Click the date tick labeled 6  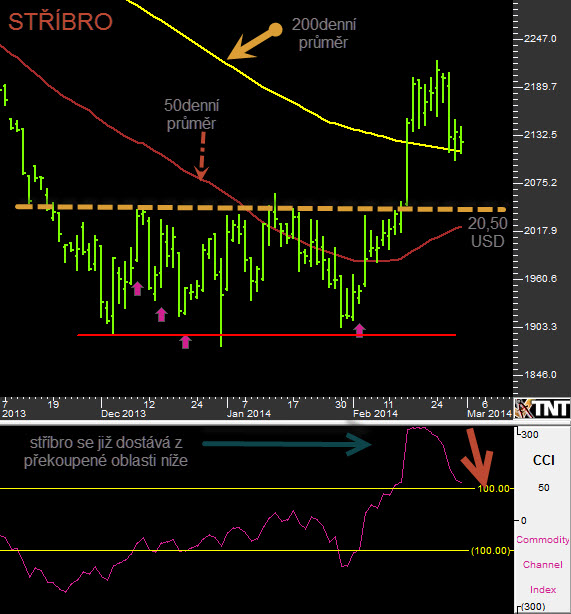click(485, 404)
